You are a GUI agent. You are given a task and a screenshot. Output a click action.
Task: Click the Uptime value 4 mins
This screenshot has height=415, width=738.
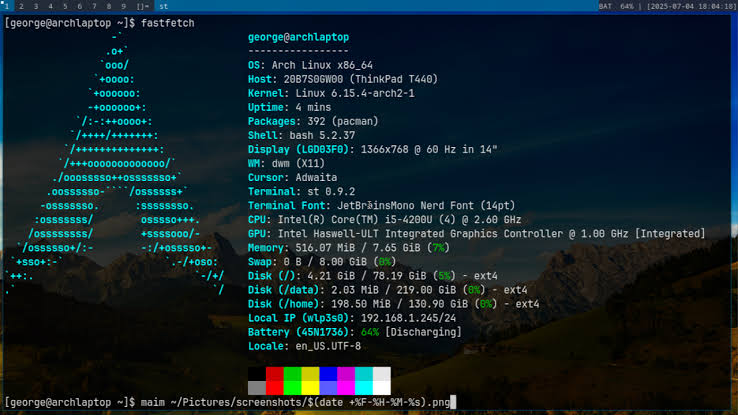(313, 107)
